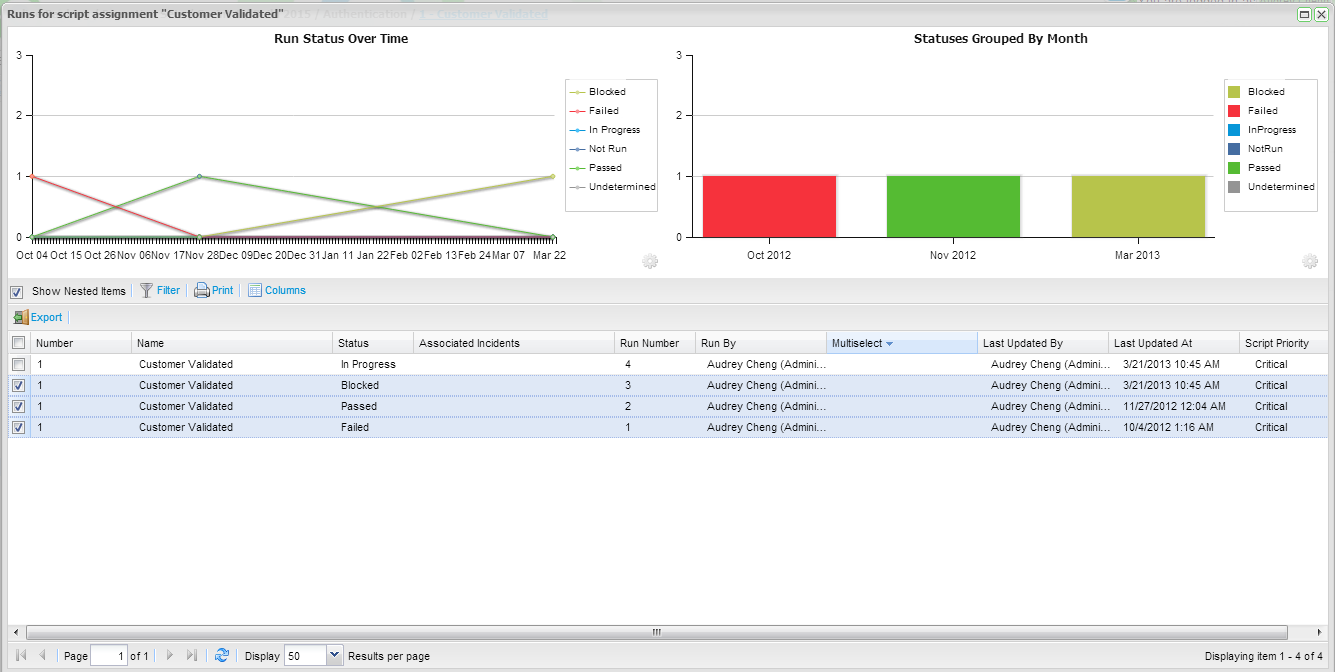Click the refresh icon in pager
1335x672 pixels.
(x=222, y=656)
